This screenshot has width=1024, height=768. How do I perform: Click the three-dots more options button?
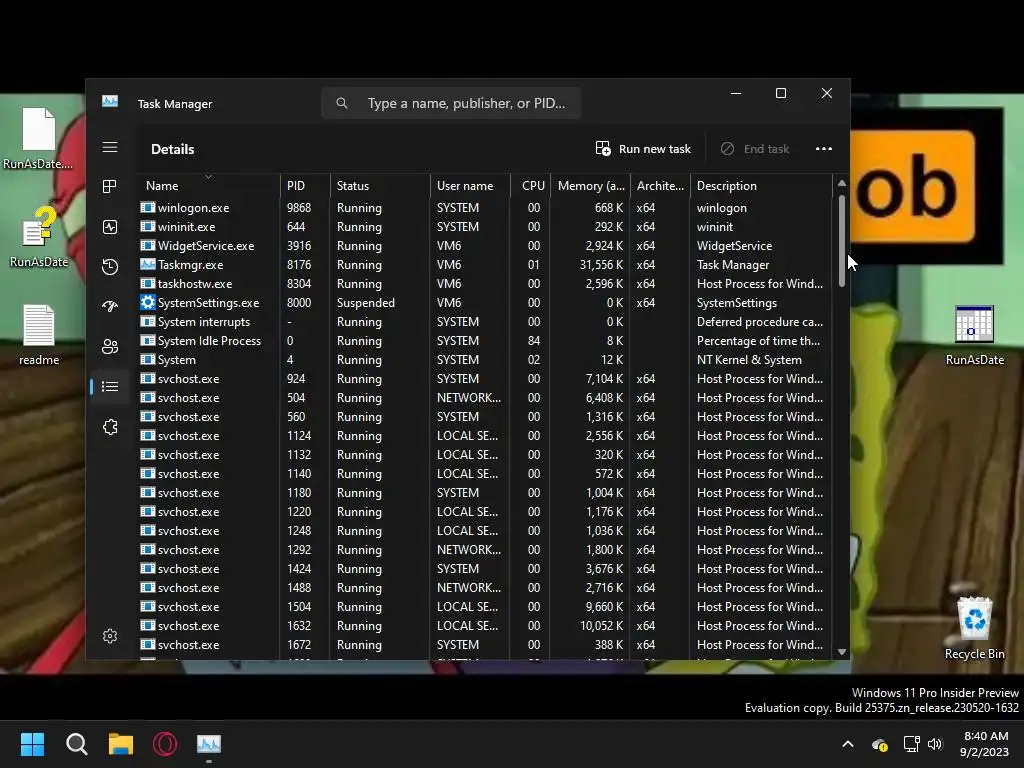(824, 149)
